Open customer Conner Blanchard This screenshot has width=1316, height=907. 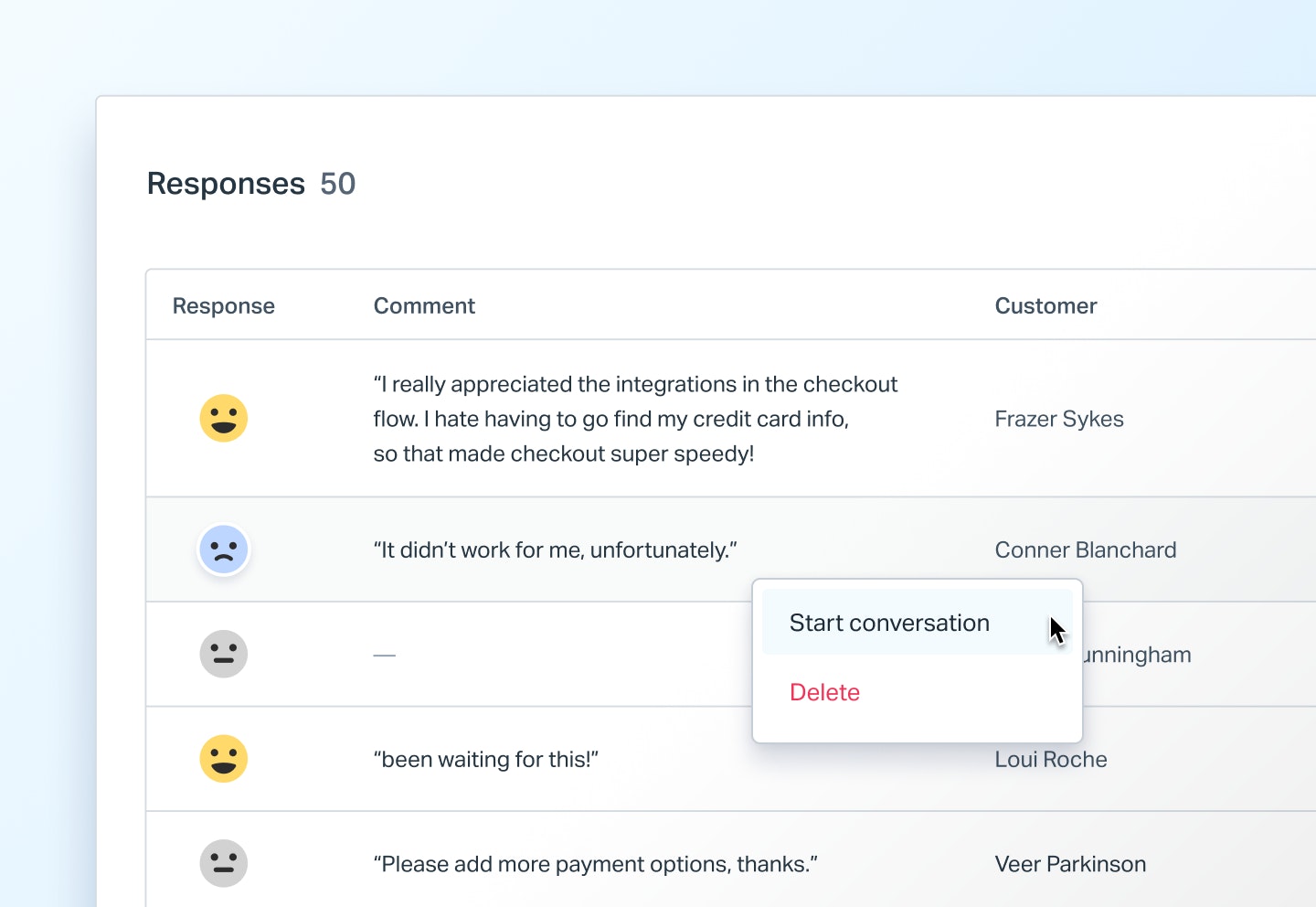[1085, 550]
